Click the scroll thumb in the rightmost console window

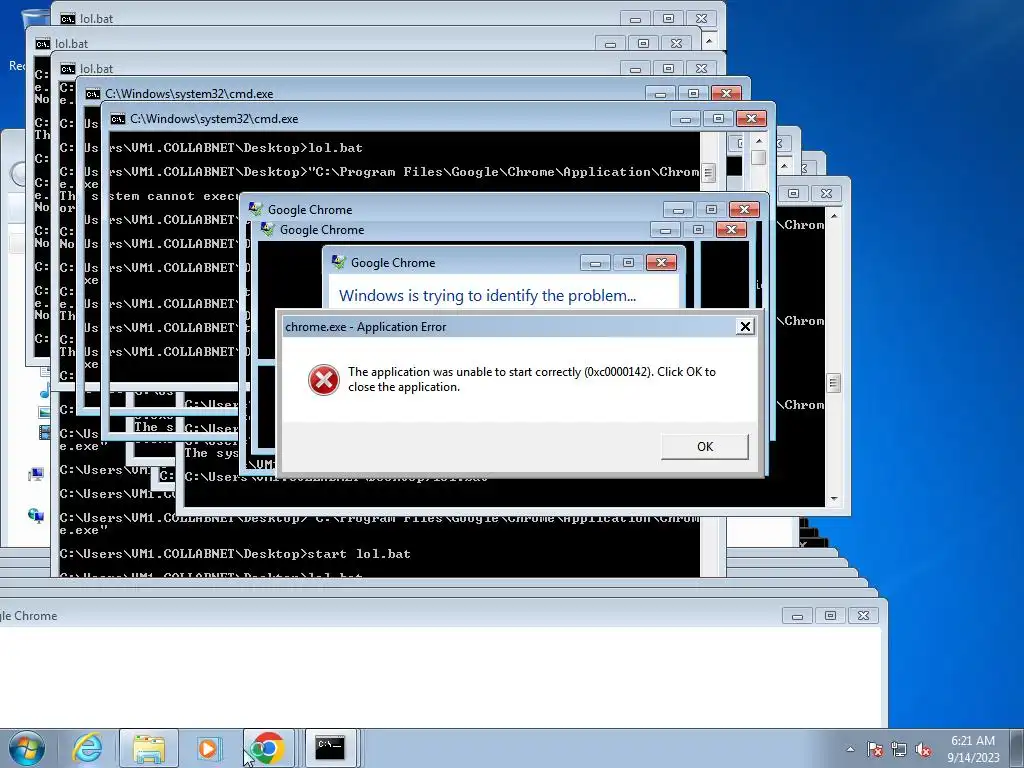click(x=833, y=383)
